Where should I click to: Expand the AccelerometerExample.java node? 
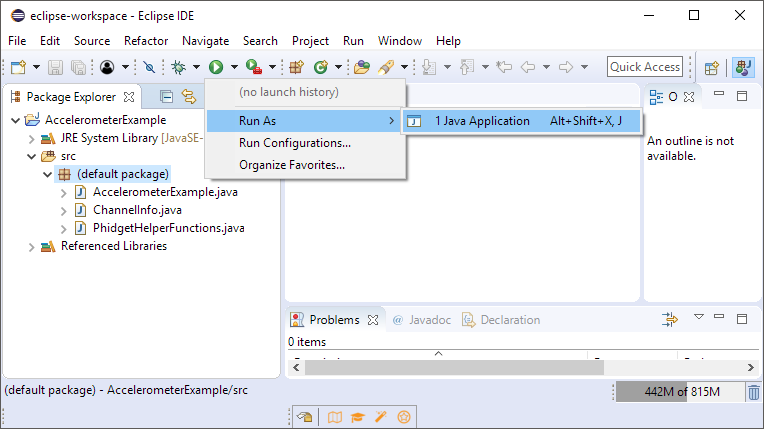tap(63, 193)
